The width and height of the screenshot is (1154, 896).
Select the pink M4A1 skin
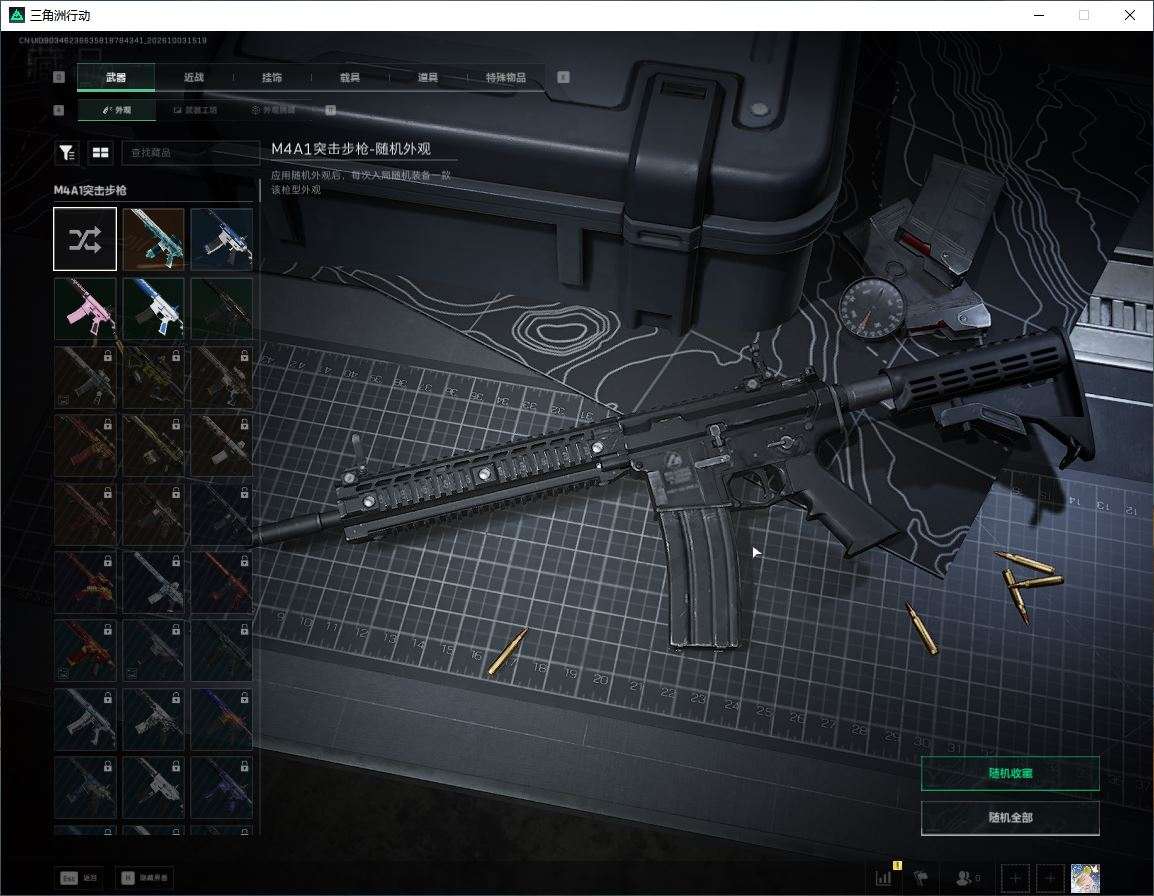coord(85,308)
